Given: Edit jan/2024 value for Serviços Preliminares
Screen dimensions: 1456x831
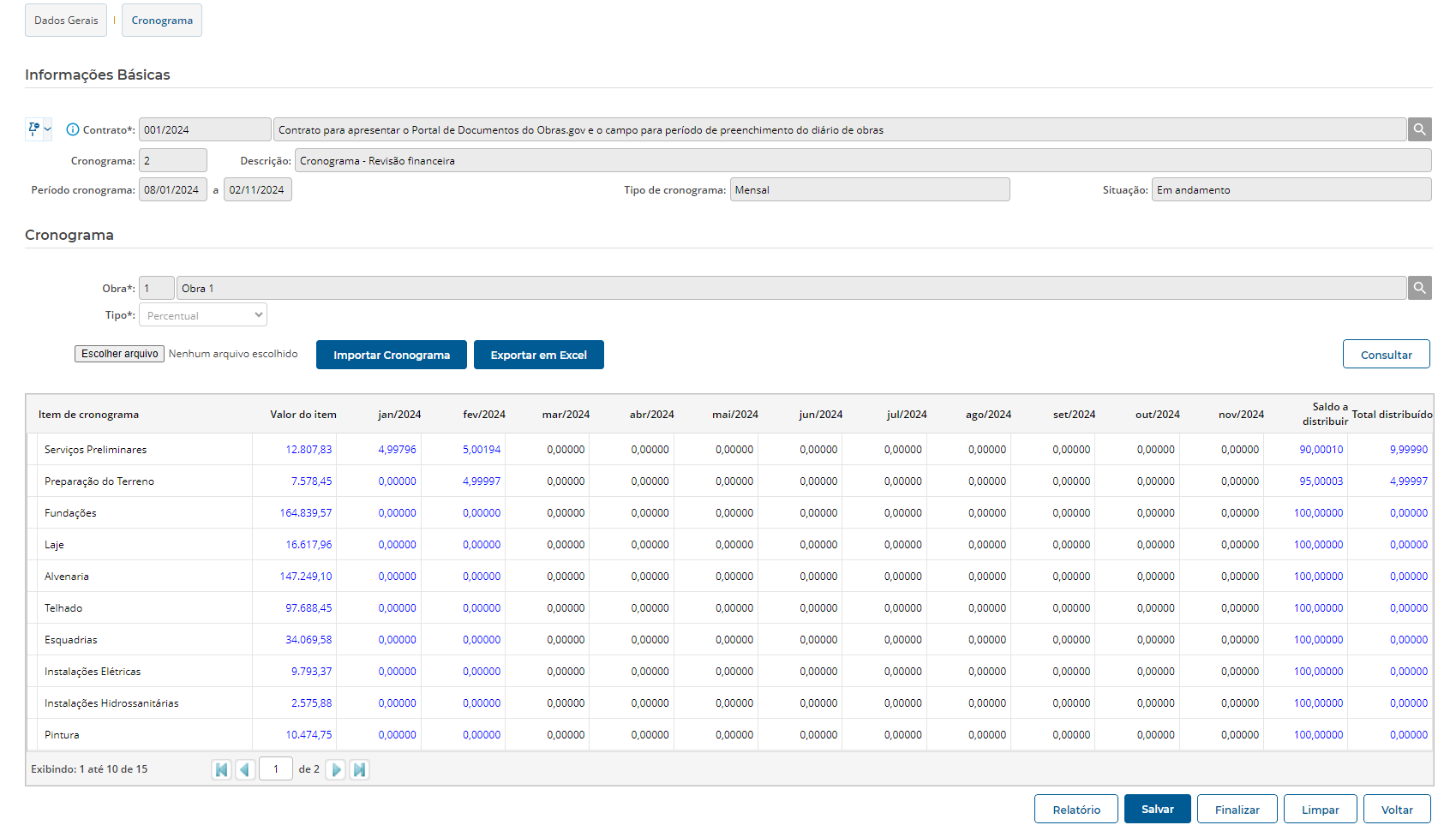Looking at the screenshot, I should [x=397, y=450].
